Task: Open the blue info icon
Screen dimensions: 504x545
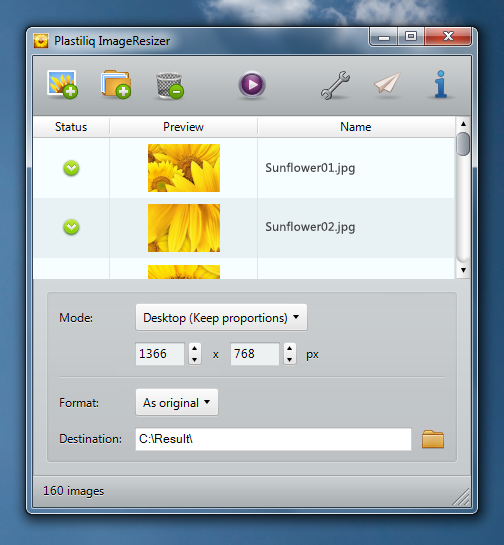Action: (441, 84)
